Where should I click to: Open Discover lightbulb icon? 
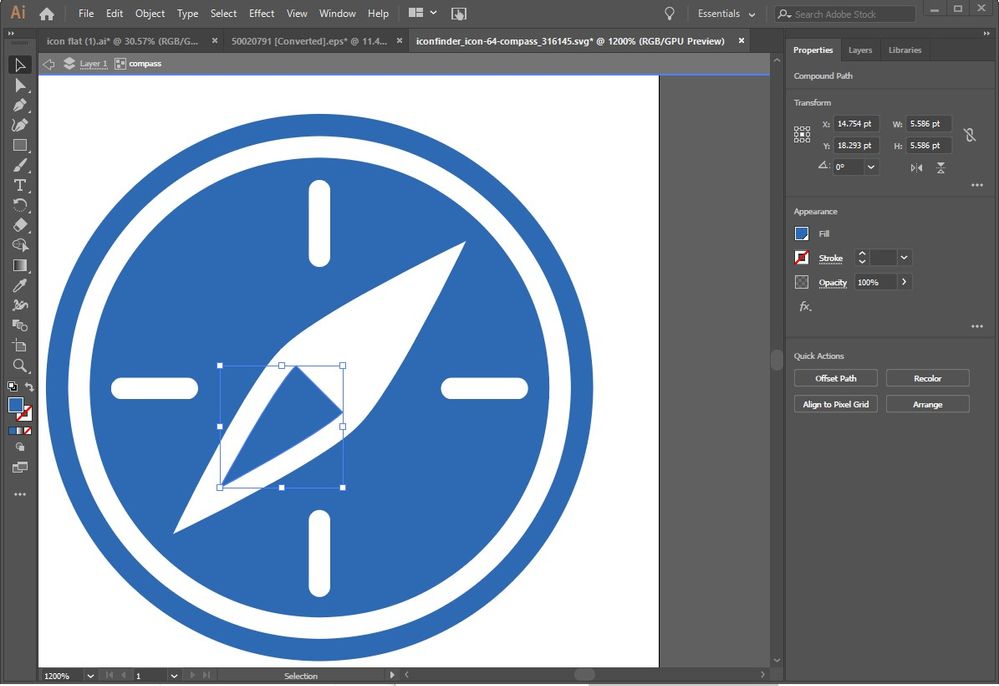670,13
